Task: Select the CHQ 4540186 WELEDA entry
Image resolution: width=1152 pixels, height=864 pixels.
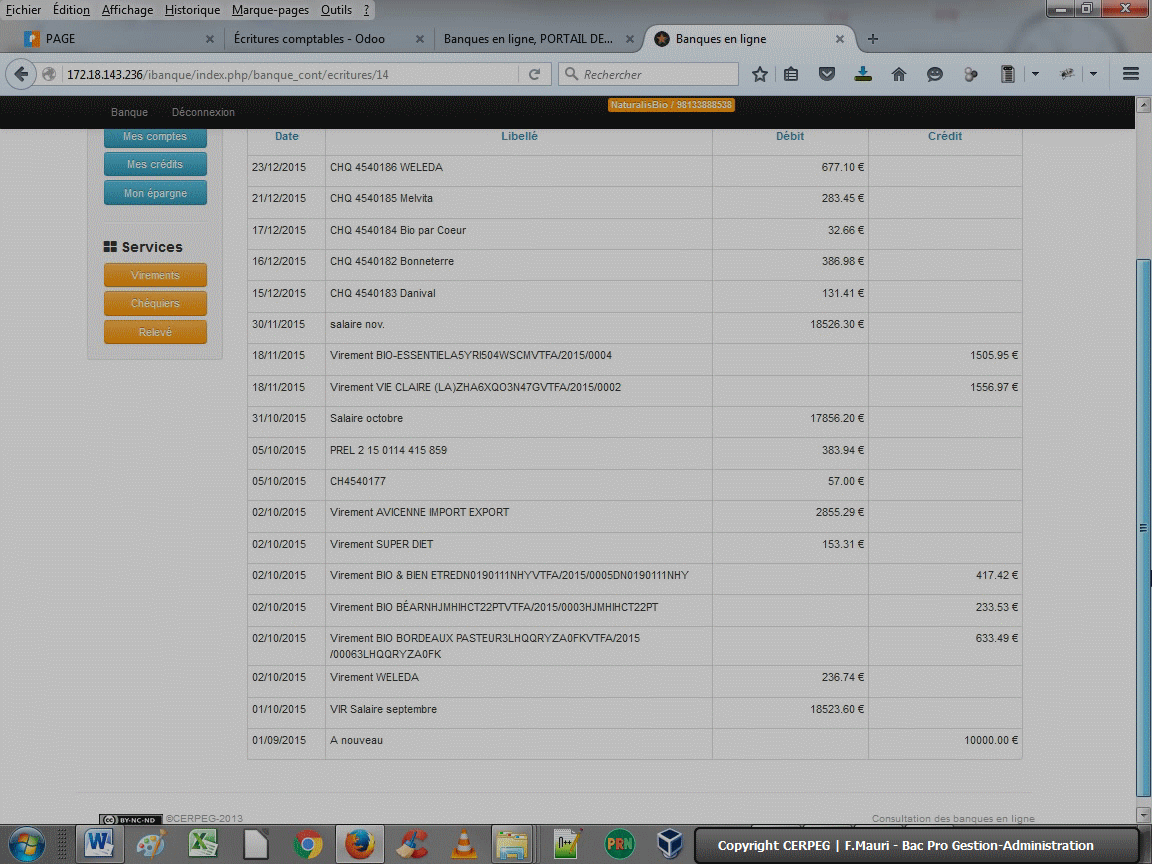Action: coord(635,168)
